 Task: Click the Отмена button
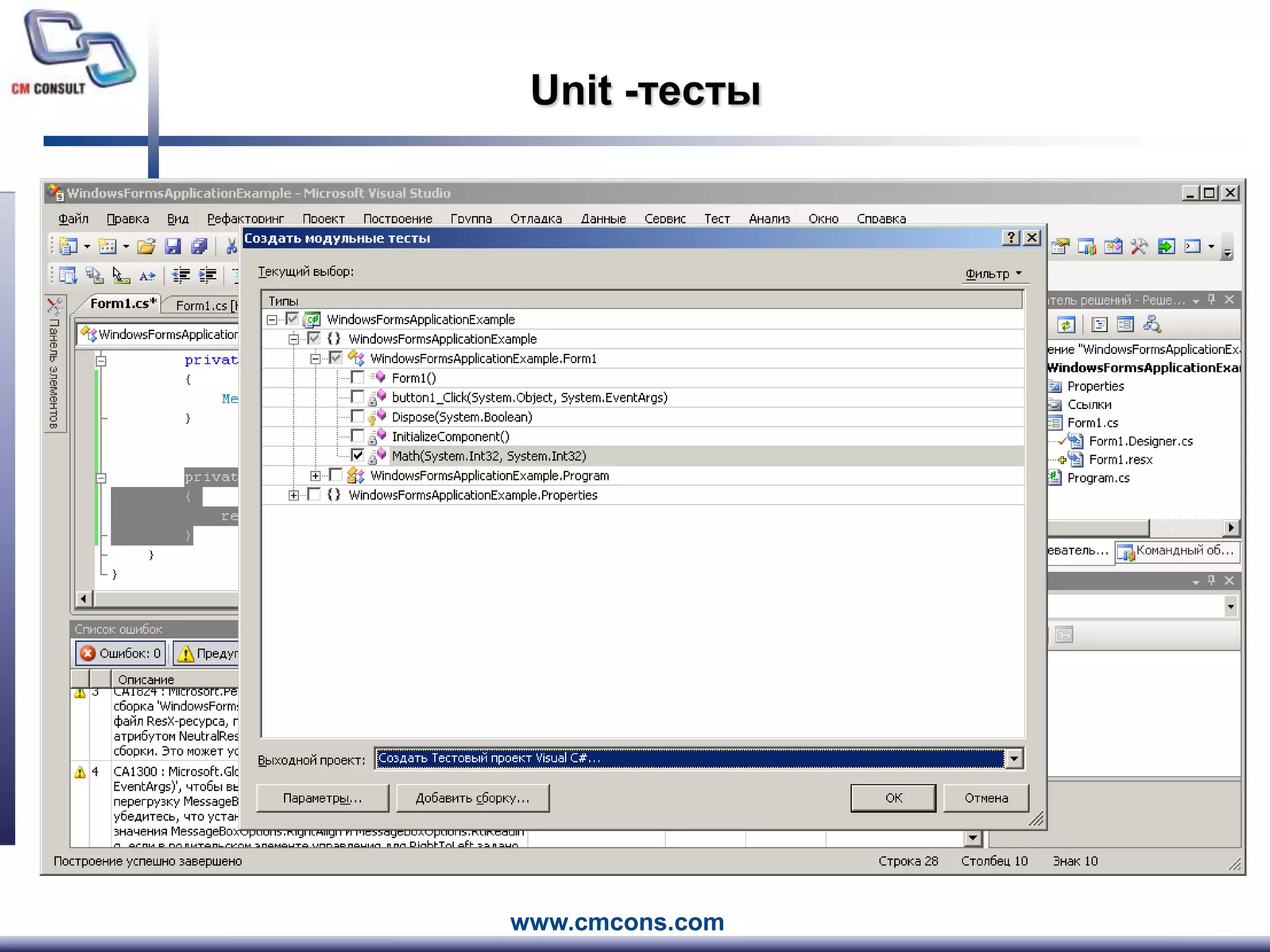[x=986, y=798]
